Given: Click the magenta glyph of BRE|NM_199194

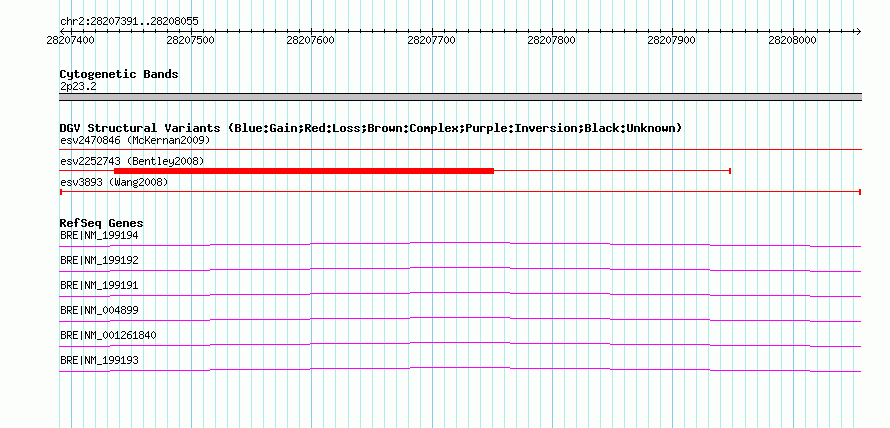Looking at the screenshot, I should click(460, 244).
